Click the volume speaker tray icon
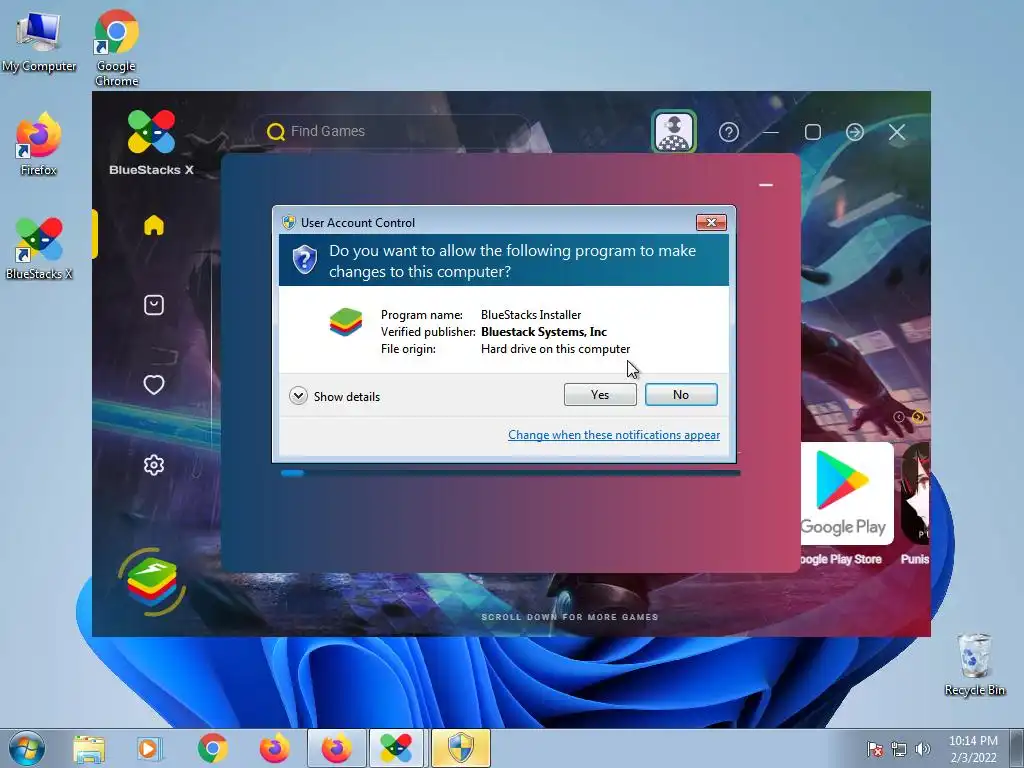Screen dimensions: 1024x768 click(x=922, y=749)
